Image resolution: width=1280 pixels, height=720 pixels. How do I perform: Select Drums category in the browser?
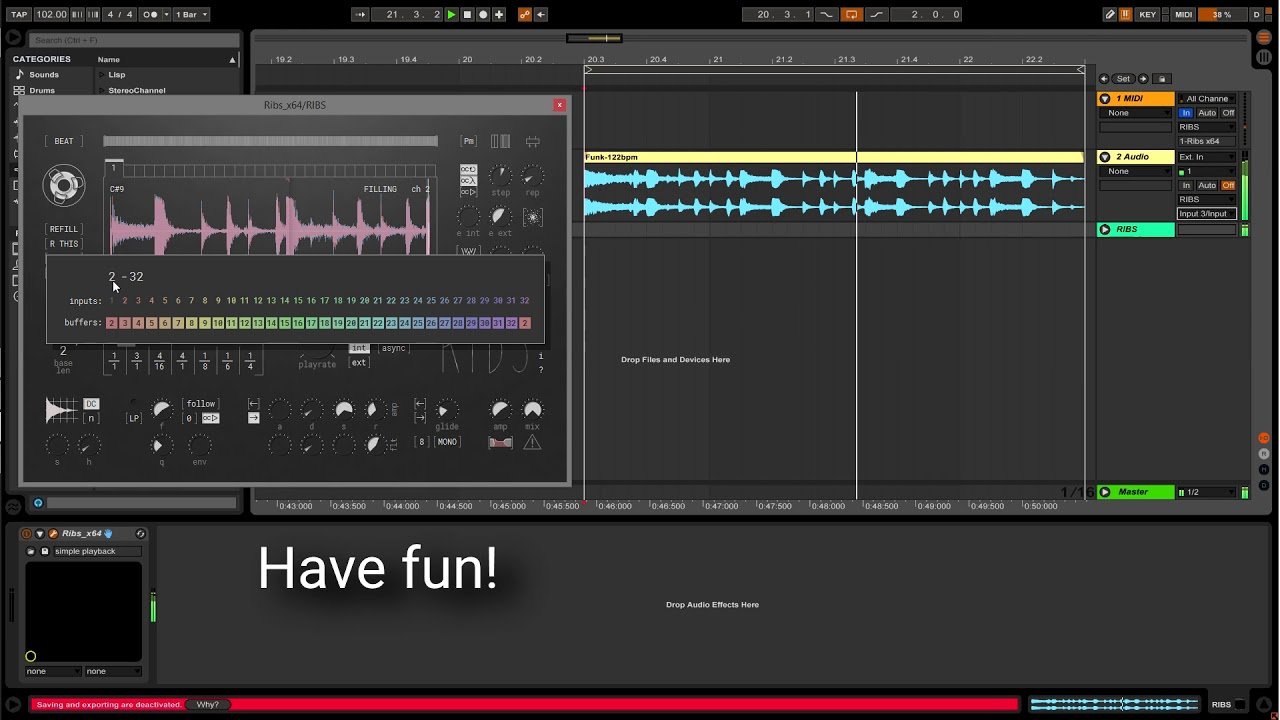(x=42, y=90)
